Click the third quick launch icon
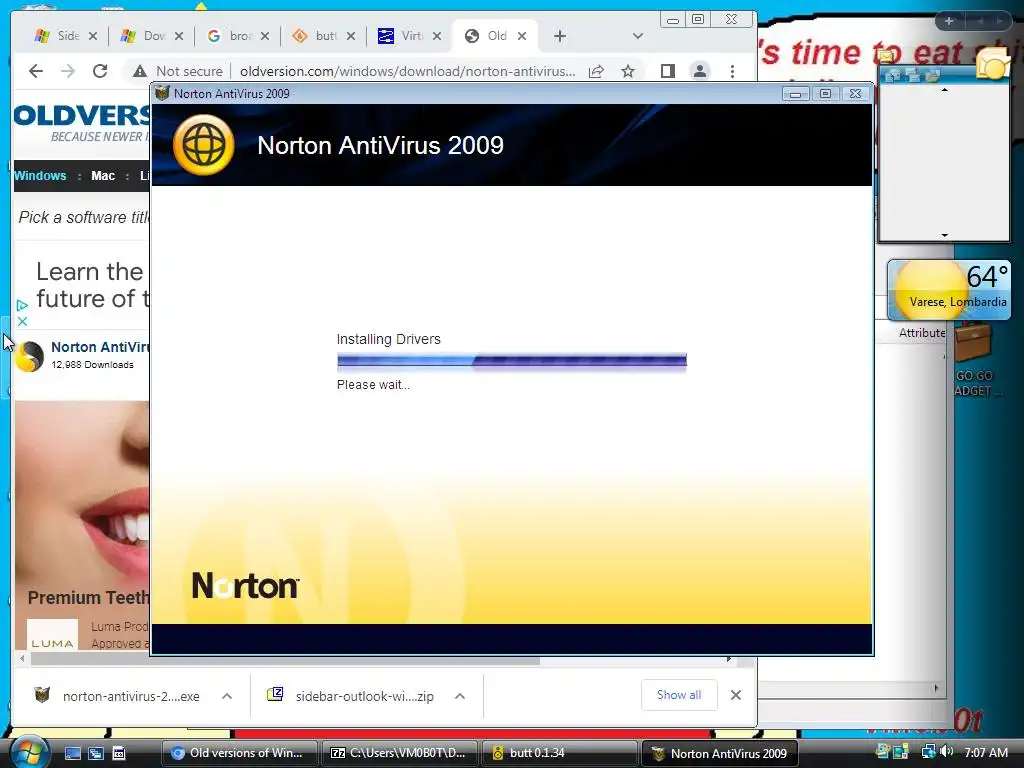 [x=118, y=753]
